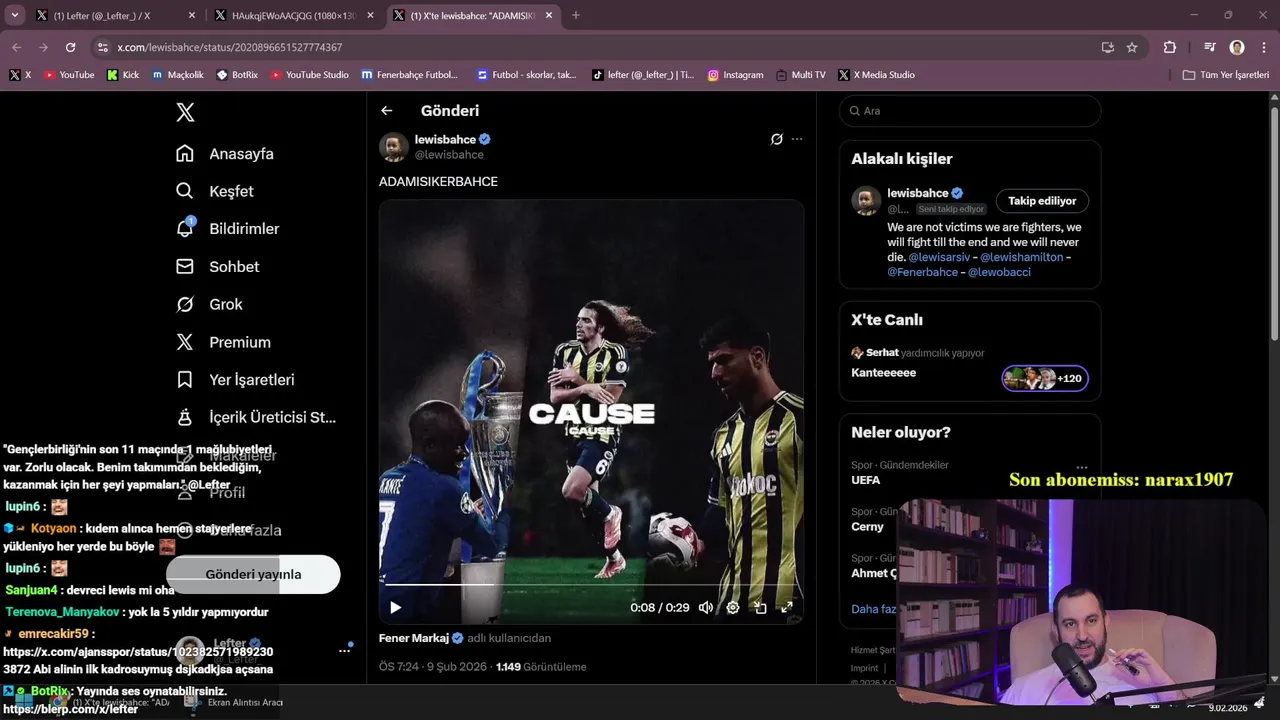Image resolution: width=1280 pixels, height=720 pixels.
Task: Click Takip ediliyor button
Action: pyautogui.click(x=1042, y=201)
